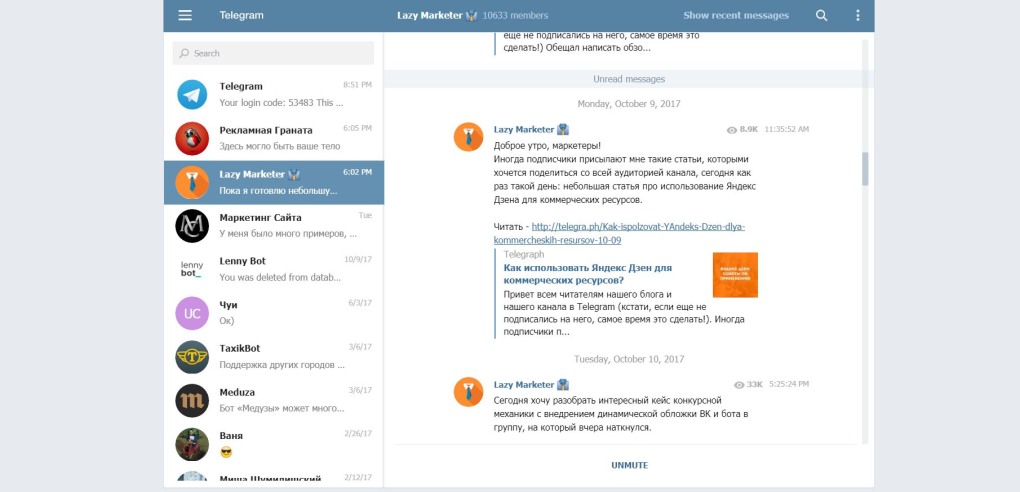Viewport: 1020px width, 492px height.
Task: Open TaxikBot chat avatar
Action: pyautogui.click(x=192, y=357)
